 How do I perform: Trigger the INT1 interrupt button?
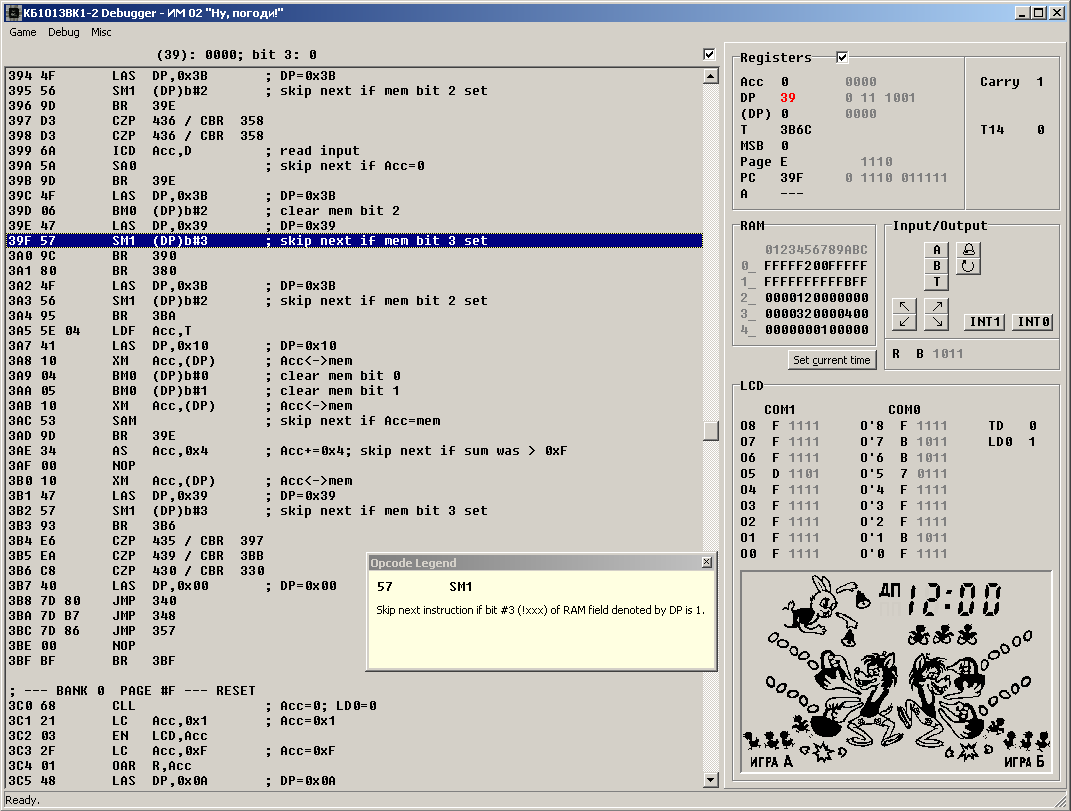(985, 322)
